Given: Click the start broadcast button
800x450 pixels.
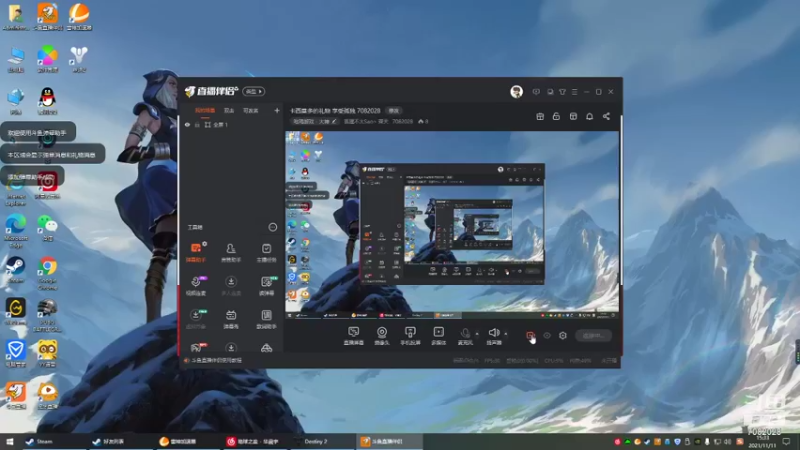Looking at the screenshot, I should (x=593, y=336).
